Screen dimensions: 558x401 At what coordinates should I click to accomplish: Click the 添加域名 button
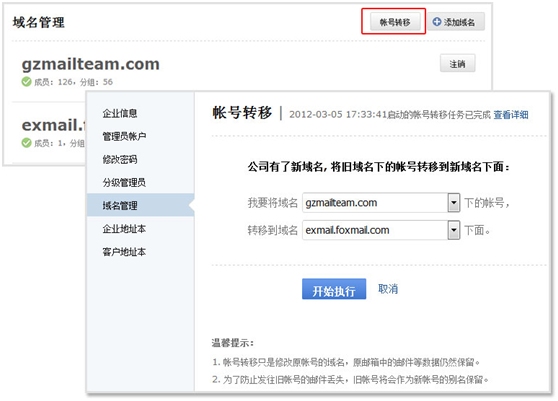pyautogui.click(x=456, y=22)
